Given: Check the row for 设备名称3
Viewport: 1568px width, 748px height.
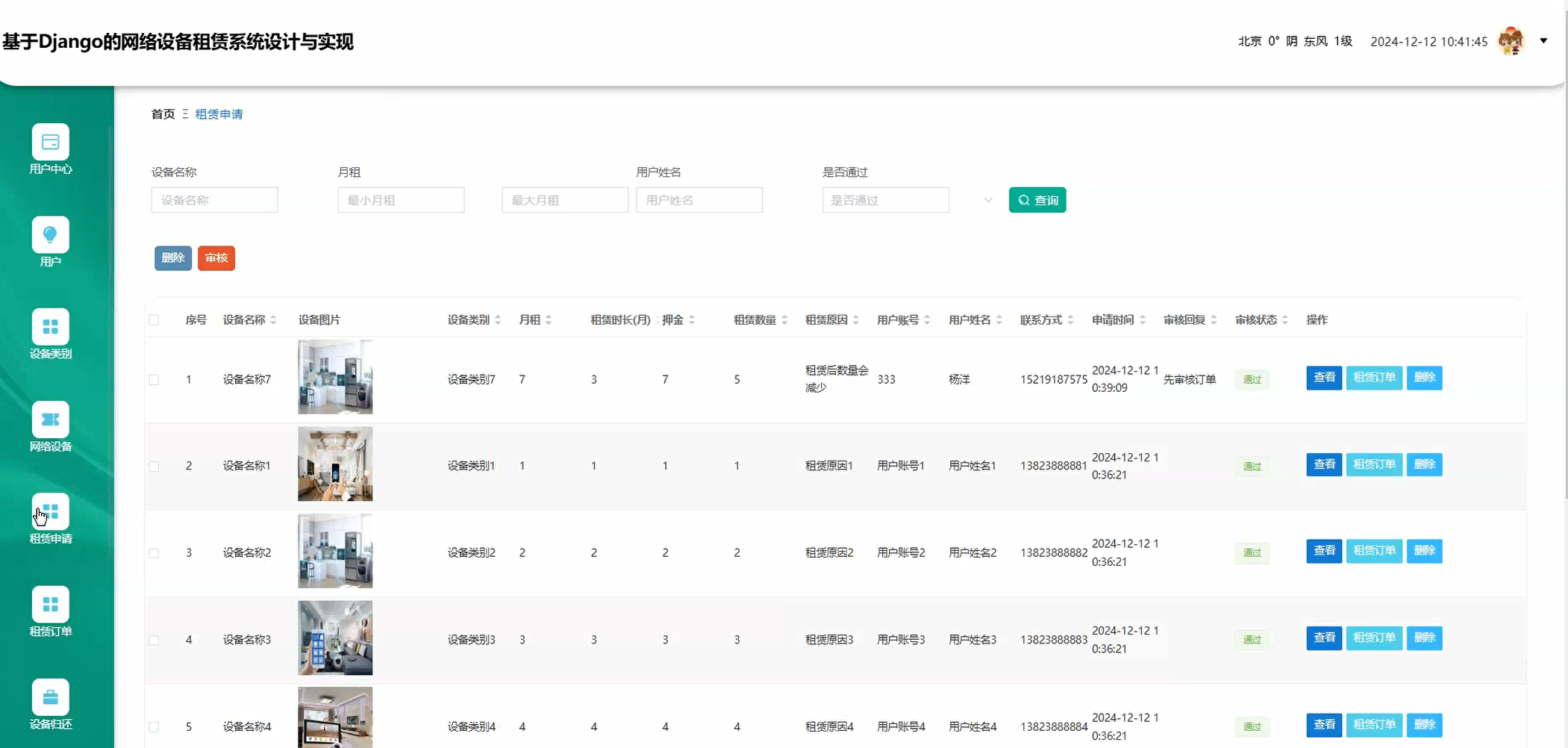Looking at the screenshot, I should (154, 640).
